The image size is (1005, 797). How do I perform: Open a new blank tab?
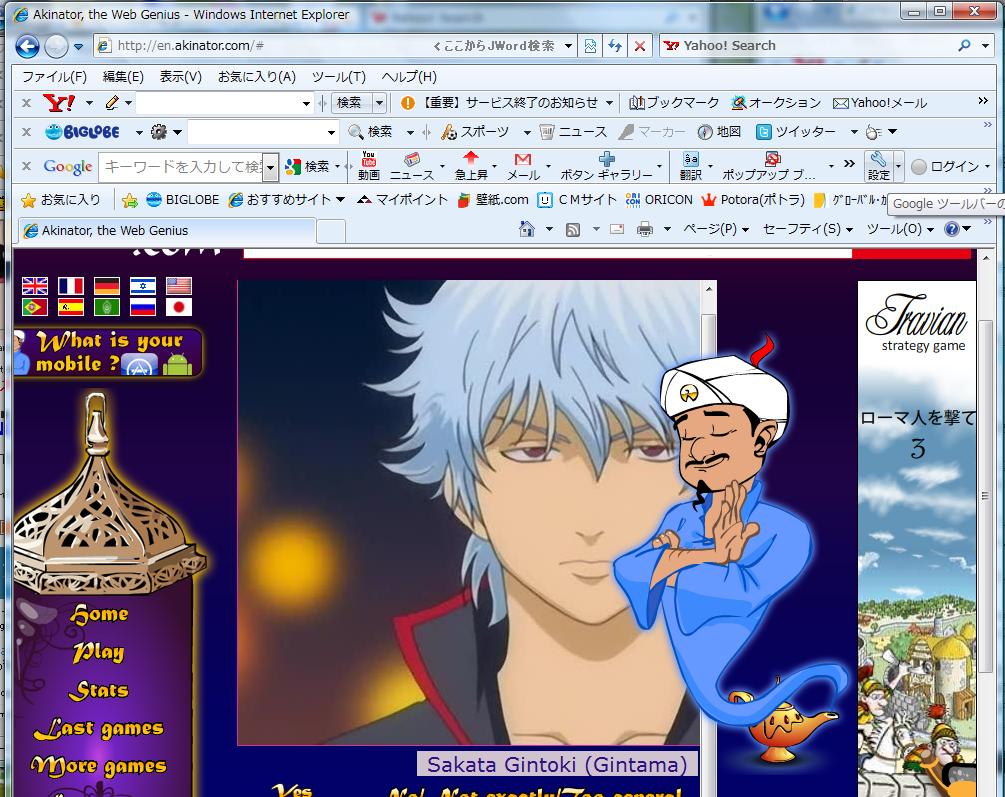click(331, 231)
